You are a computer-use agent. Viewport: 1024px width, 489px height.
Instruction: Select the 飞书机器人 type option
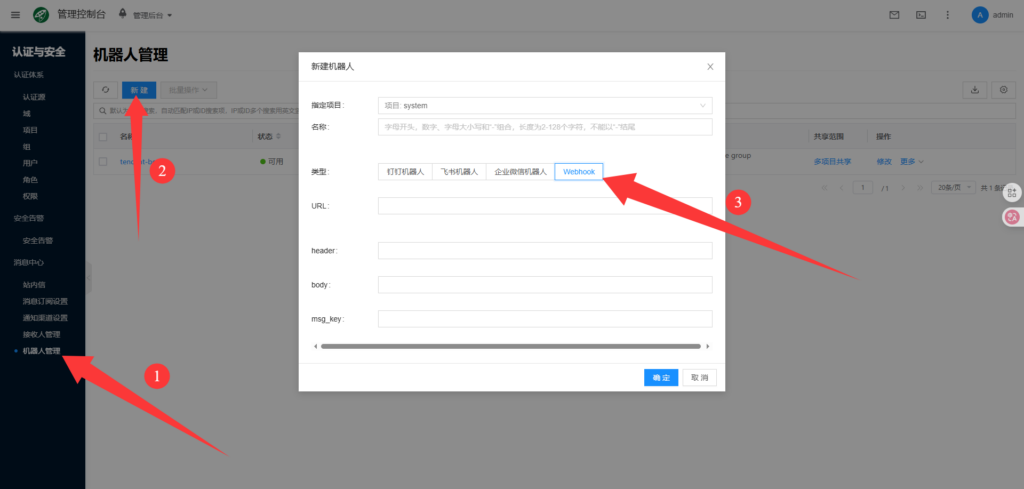tap(460, 171)
